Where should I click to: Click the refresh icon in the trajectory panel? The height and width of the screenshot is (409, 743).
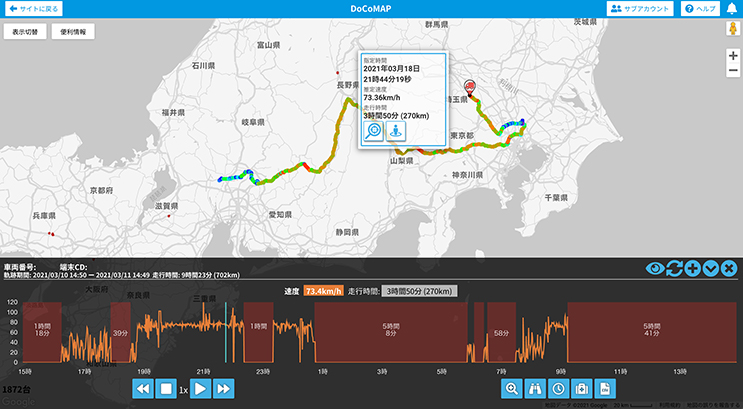point(674,268)
